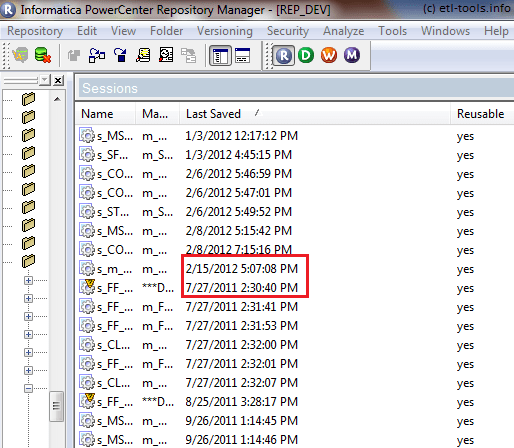Select s_SF... name on 1/3/2012 4:45:15 PM row
Image resolution: width=514 pixels, height=448 pixels.
point(113,155)
